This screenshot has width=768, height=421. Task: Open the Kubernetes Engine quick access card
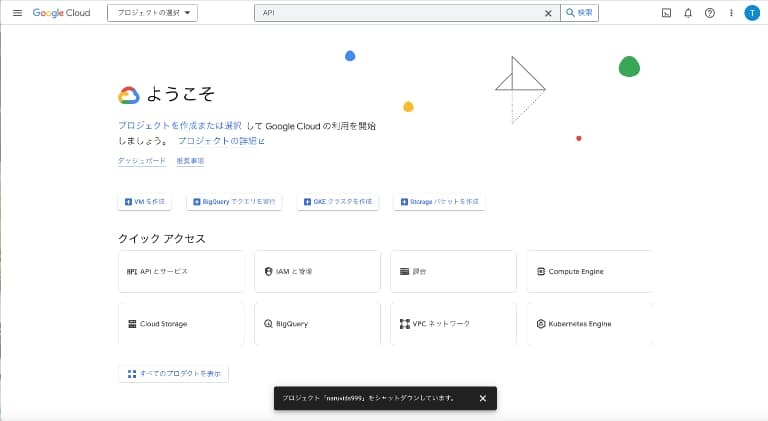coord(590,324)
